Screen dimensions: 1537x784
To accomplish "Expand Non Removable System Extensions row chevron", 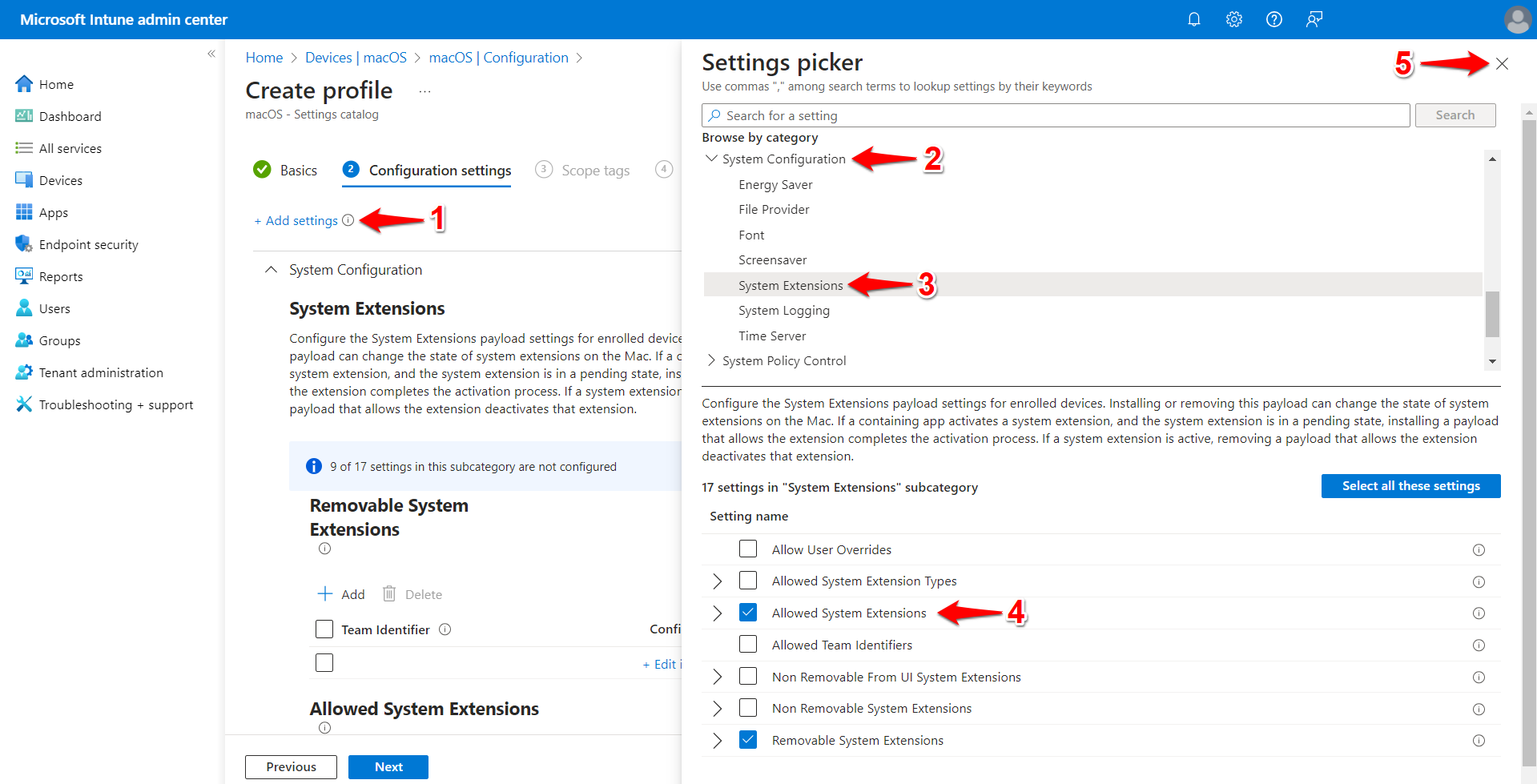I will click(718, 709).
